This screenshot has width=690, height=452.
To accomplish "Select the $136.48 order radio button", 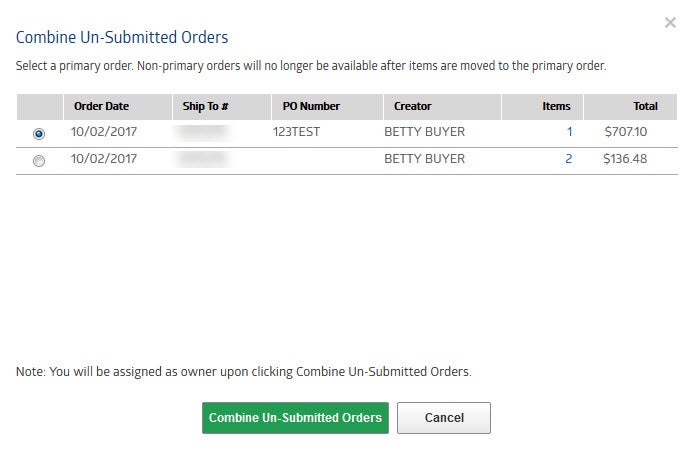I will [39, 160].
